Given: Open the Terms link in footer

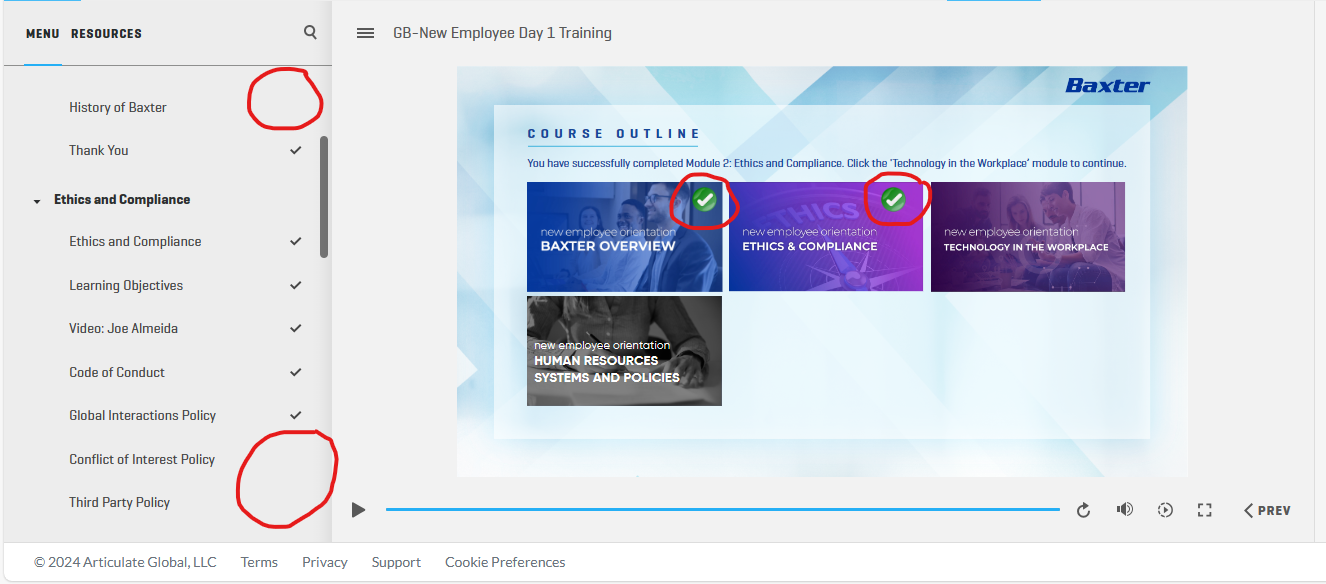Looking at the screenshot, I should point(259,562).
